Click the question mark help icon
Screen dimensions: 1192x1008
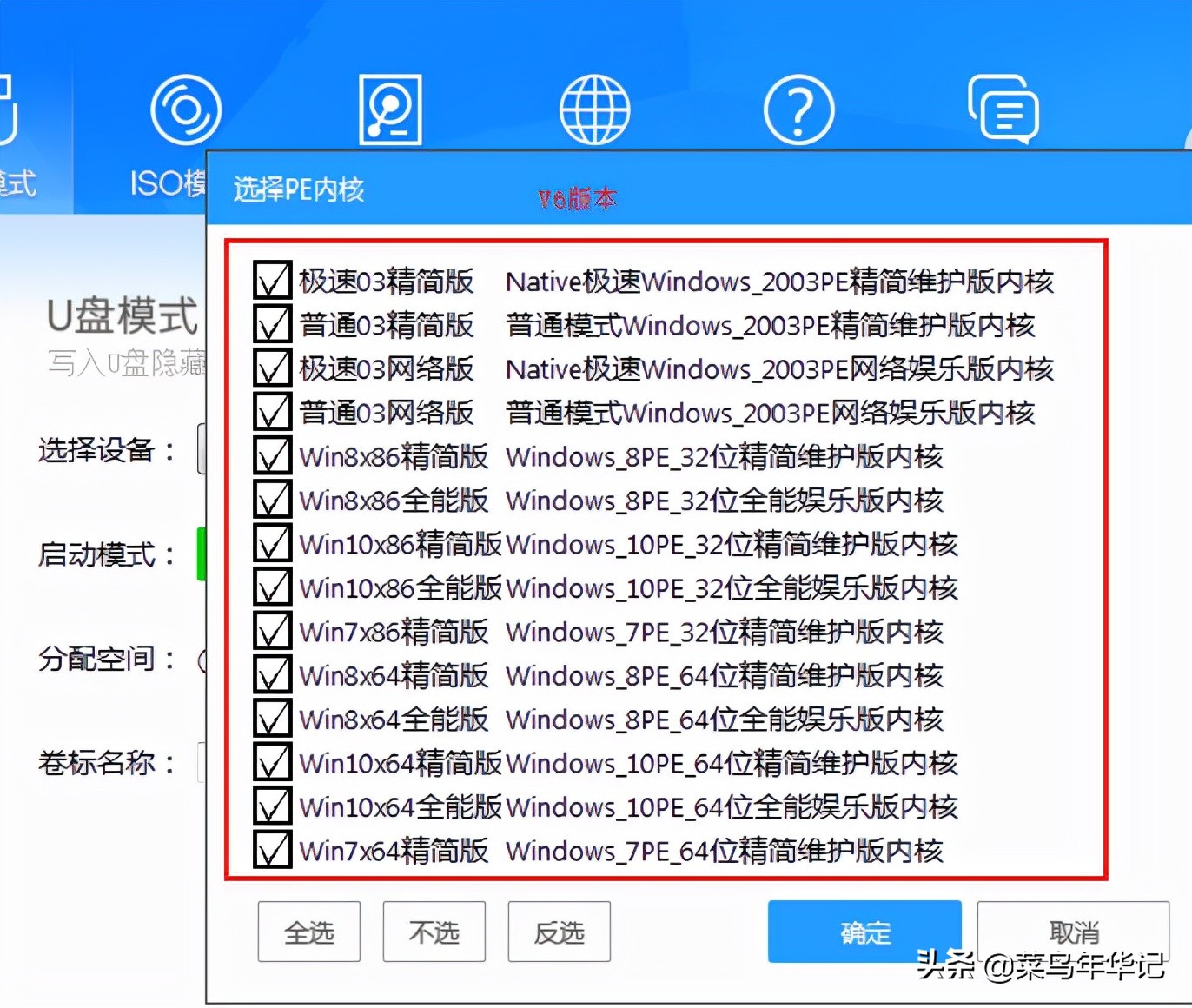(x=799, y=107)
